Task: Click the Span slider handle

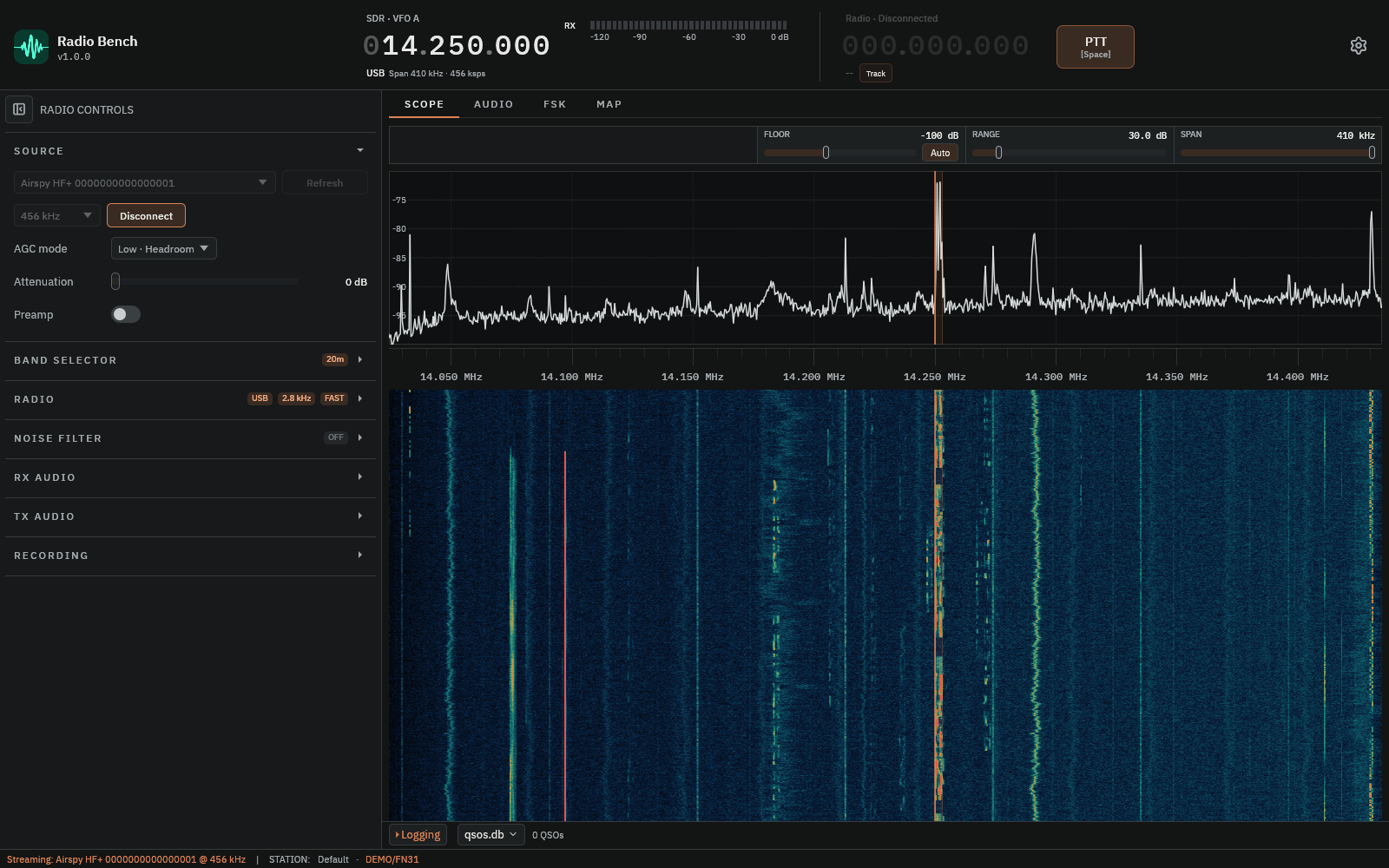Action: (1372, 153)
